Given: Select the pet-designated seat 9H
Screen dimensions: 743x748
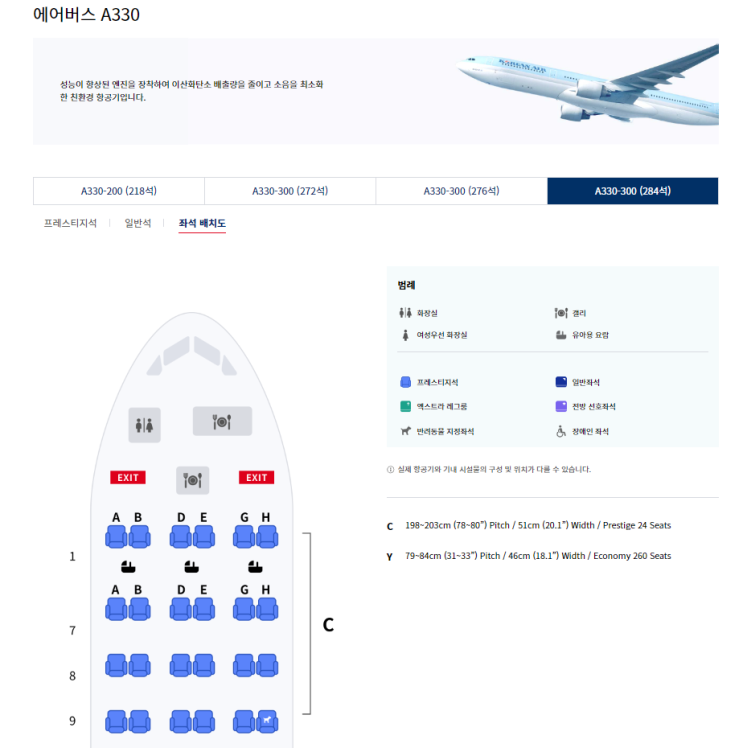Looking at the screenshot, I should pos(267,721).
